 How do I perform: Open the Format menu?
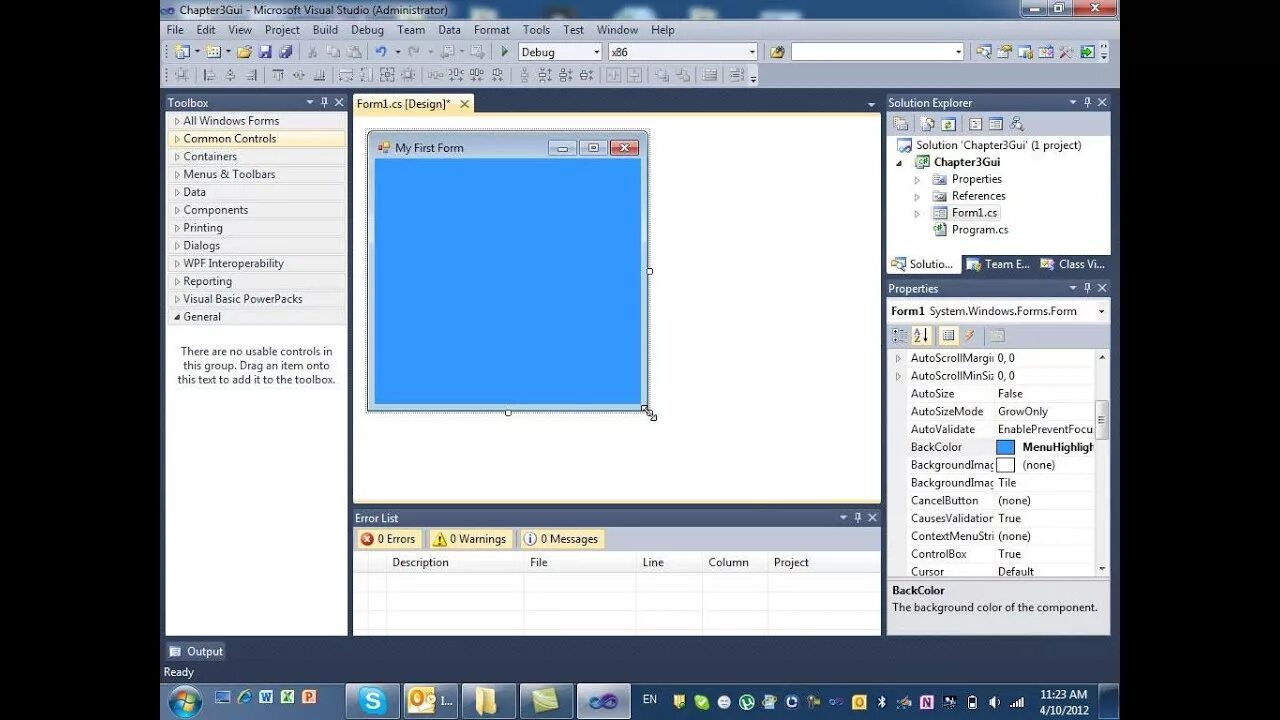pyautogui.click(x=491, y=30)
